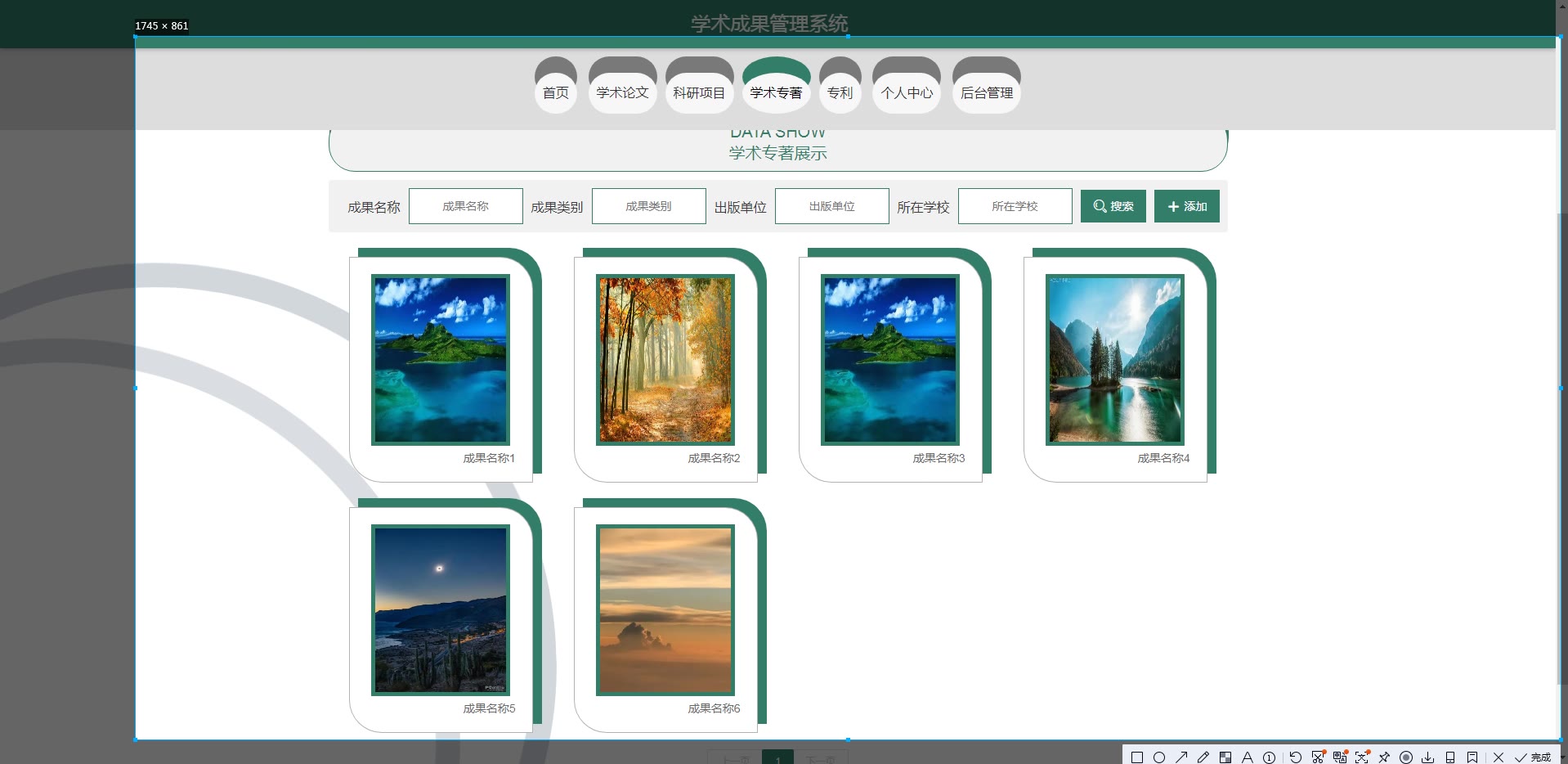Viewport: 1568px width, 764px height.
Task: Click the 添加 add button
Action: tap(1187, 206)
